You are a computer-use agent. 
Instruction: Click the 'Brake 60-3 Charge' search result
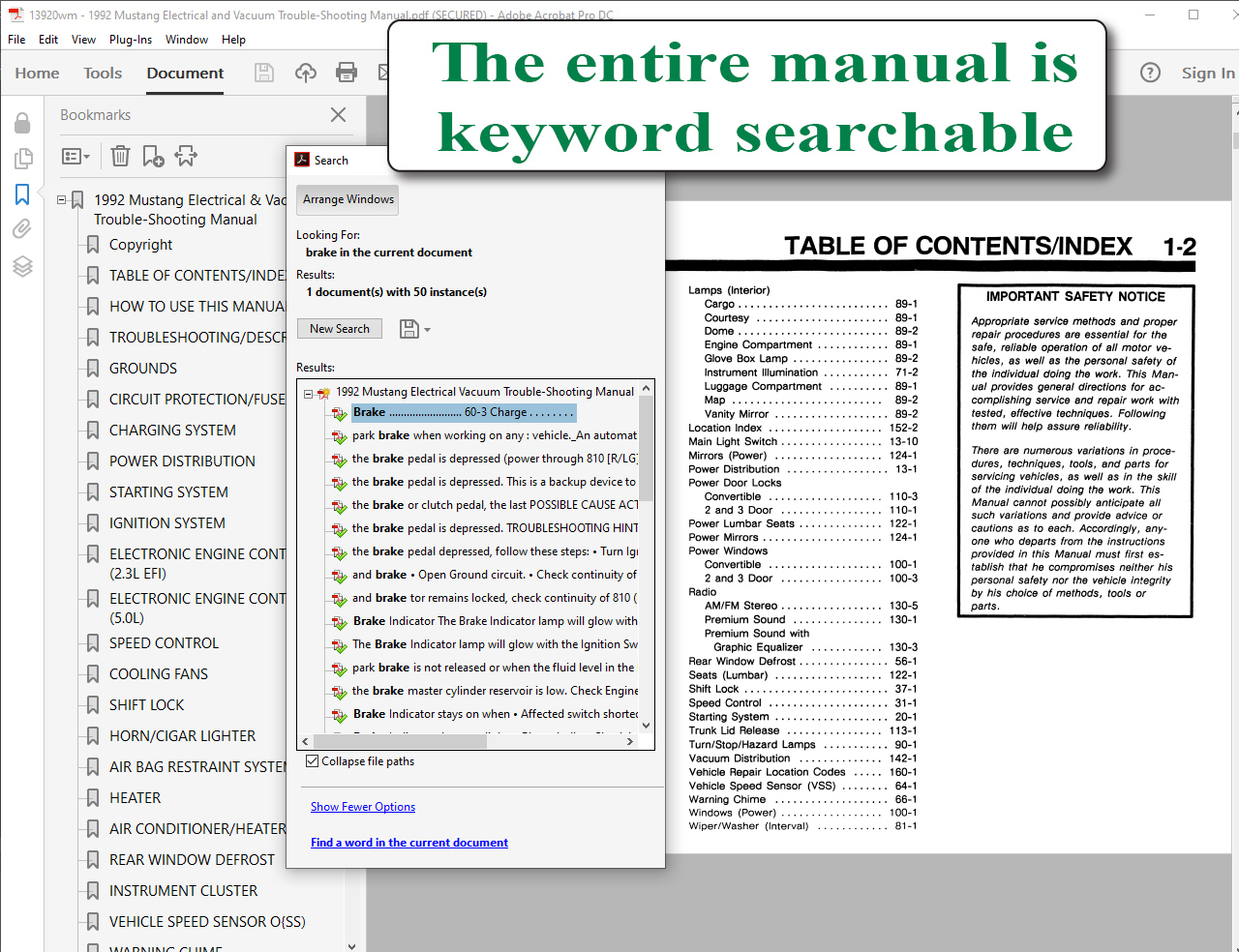click(x=463, y=412)
